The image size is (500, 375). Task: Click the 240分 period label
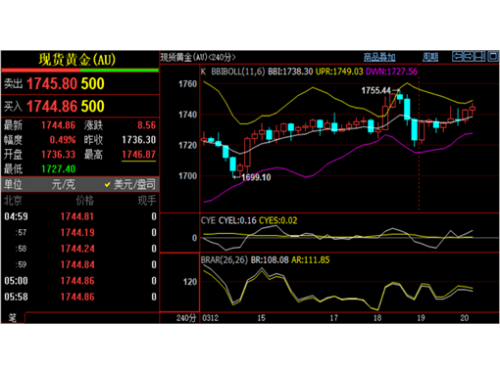(186, 318)
